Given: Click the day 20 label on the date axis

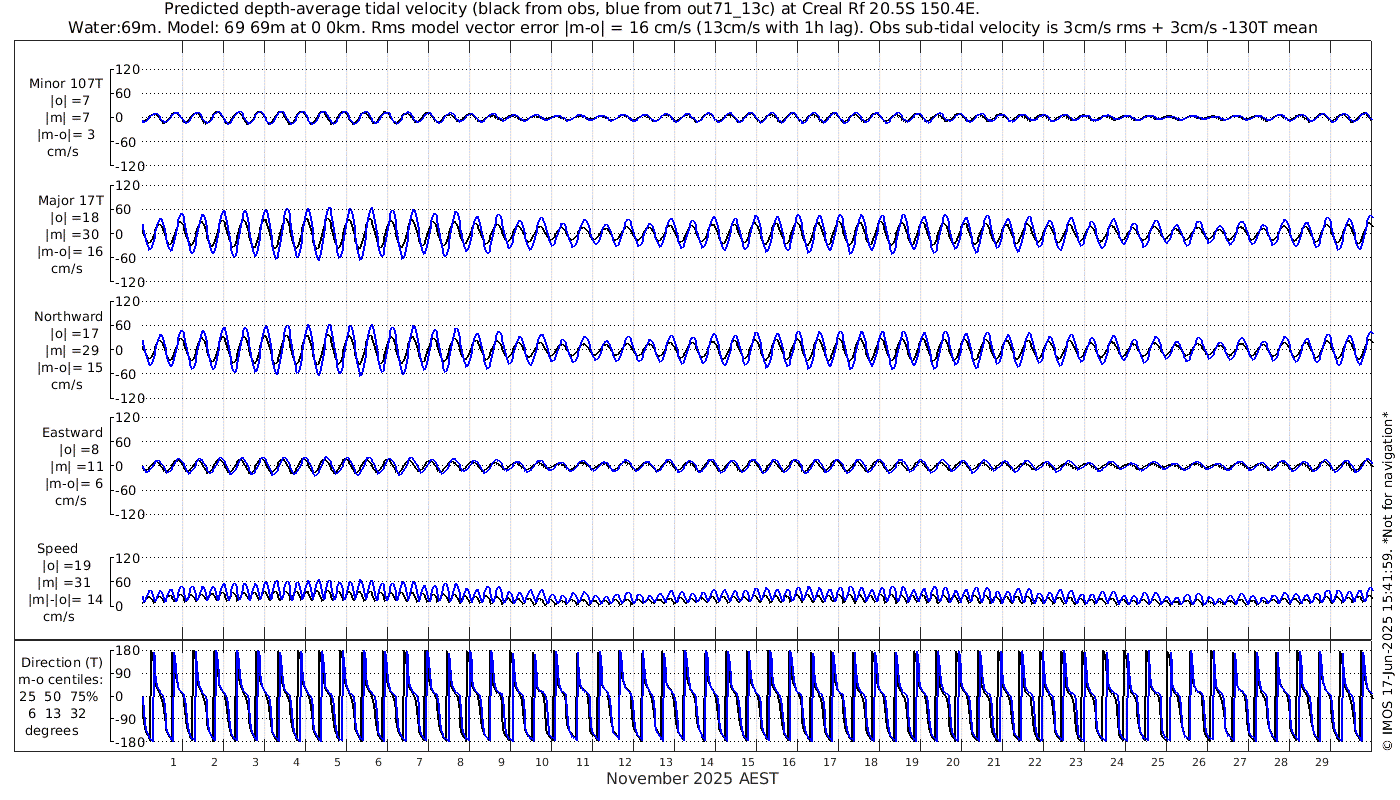Looking at the screenshot, I should 952,761.
